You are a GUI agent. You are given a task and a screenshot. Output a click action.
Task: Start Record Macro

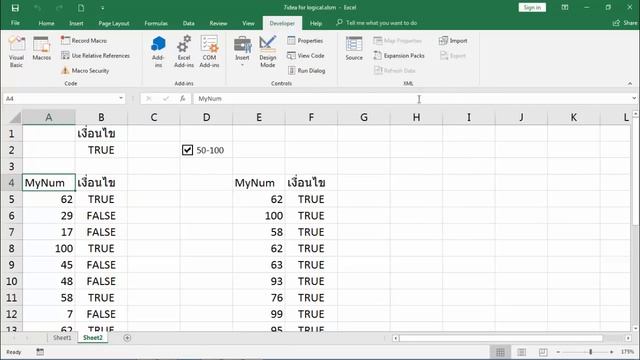84,40
